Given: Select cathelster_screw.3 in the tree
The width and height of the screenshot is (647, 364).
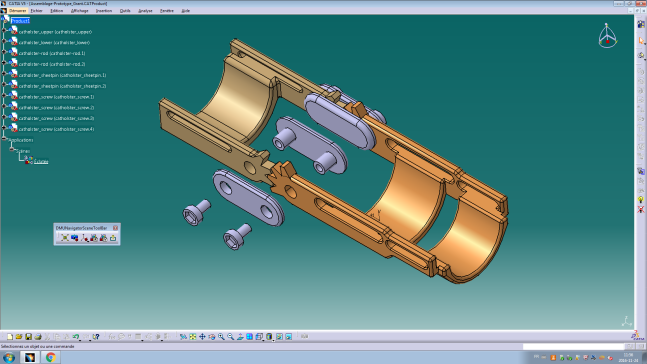Looking at the screenshot, I should 57,118.
